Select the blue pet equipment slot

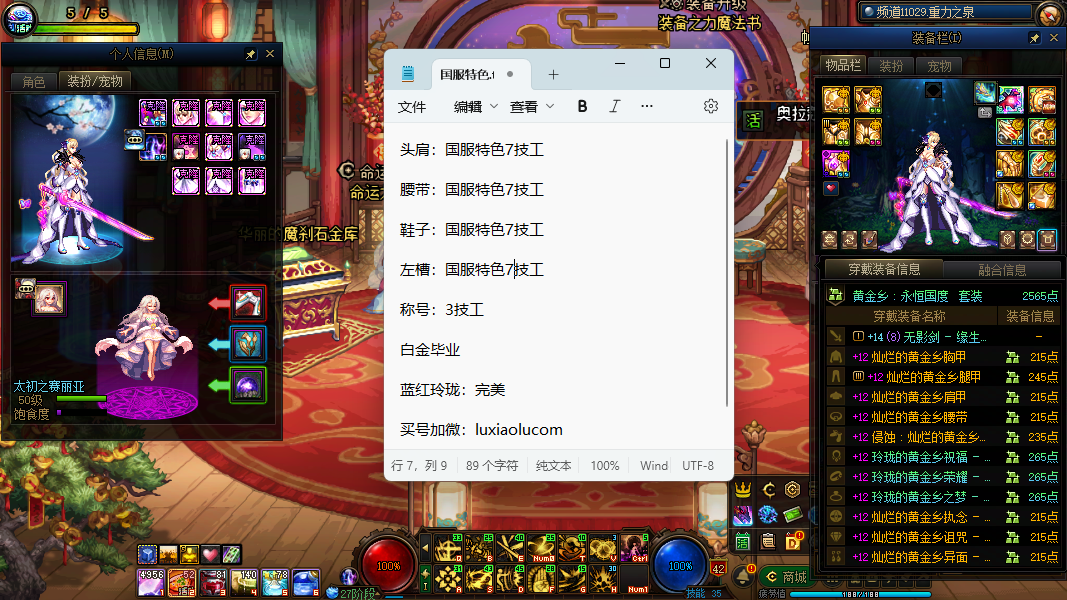(x=247, y=343)
